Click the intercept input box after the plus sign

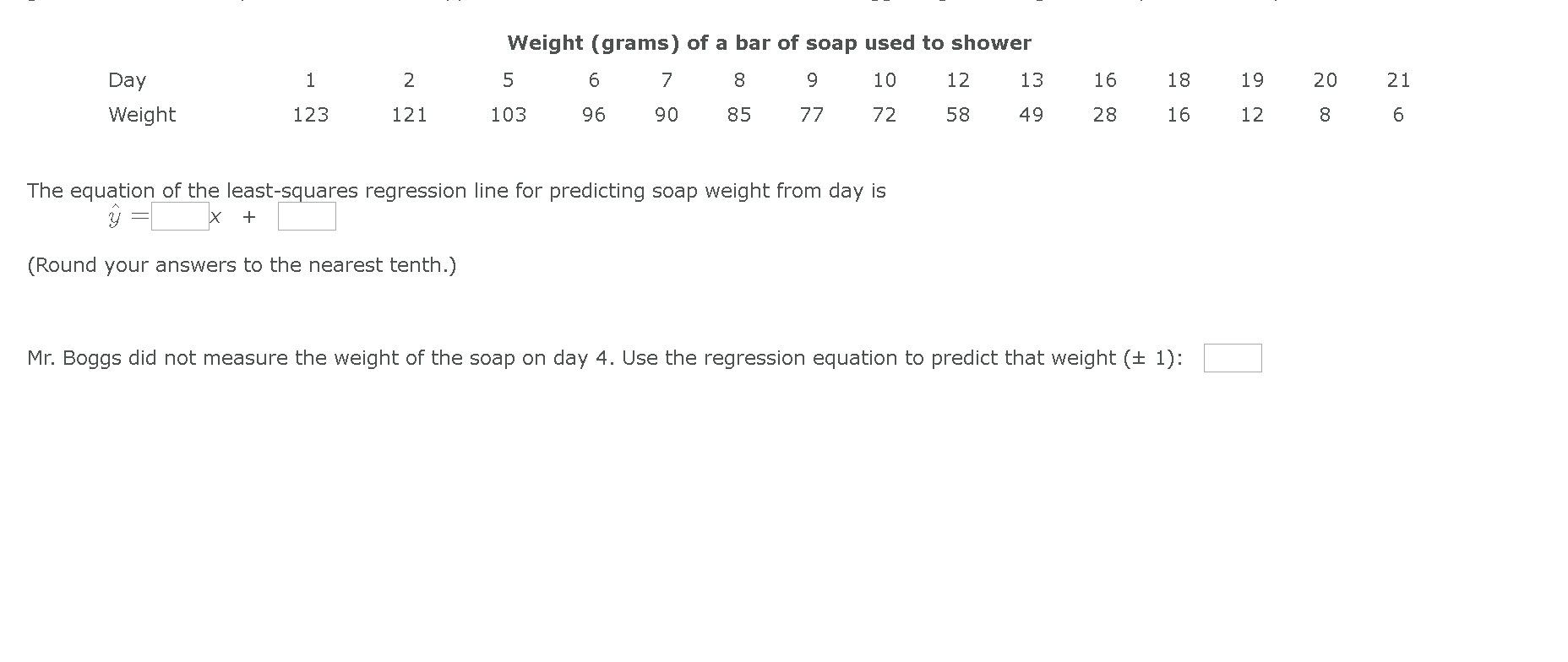click(x=307, y=217)
